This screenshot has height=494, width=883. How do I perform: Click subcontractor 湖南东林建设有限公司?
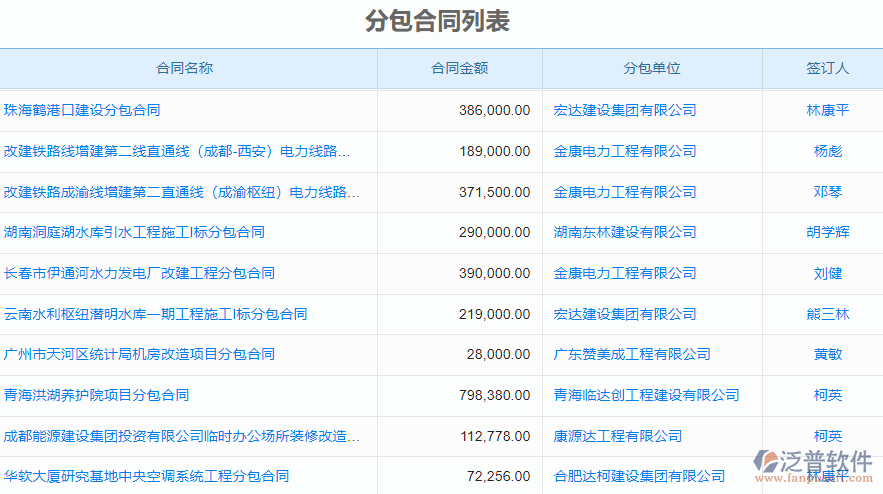coord(625,232)
